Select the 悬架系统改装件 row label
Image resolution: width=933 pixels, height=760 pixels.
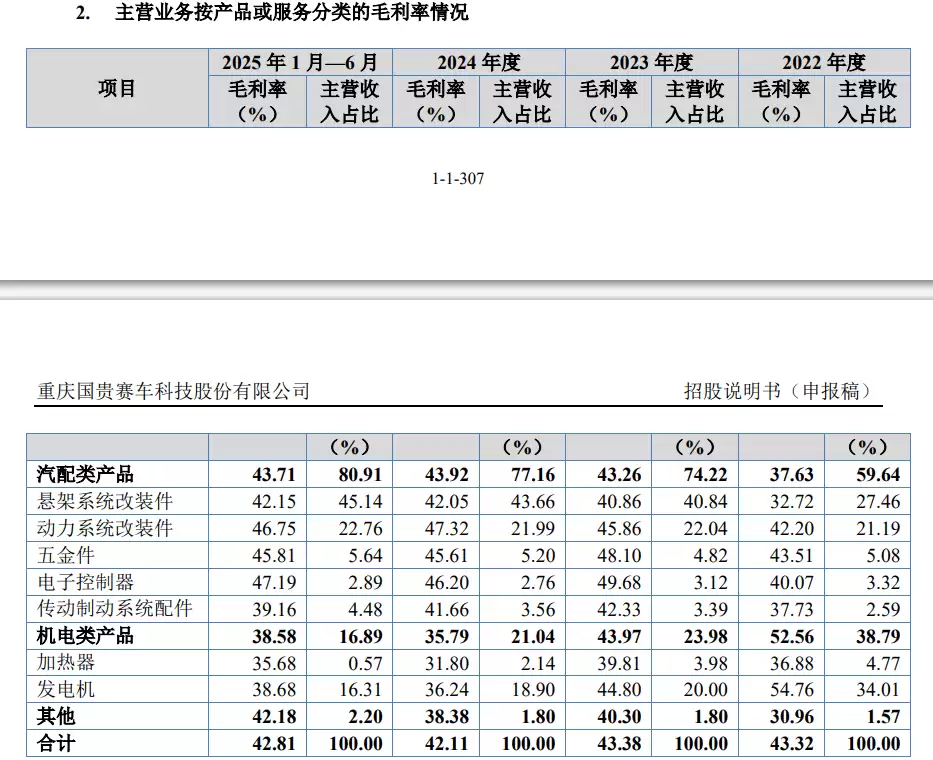(104, 501)
